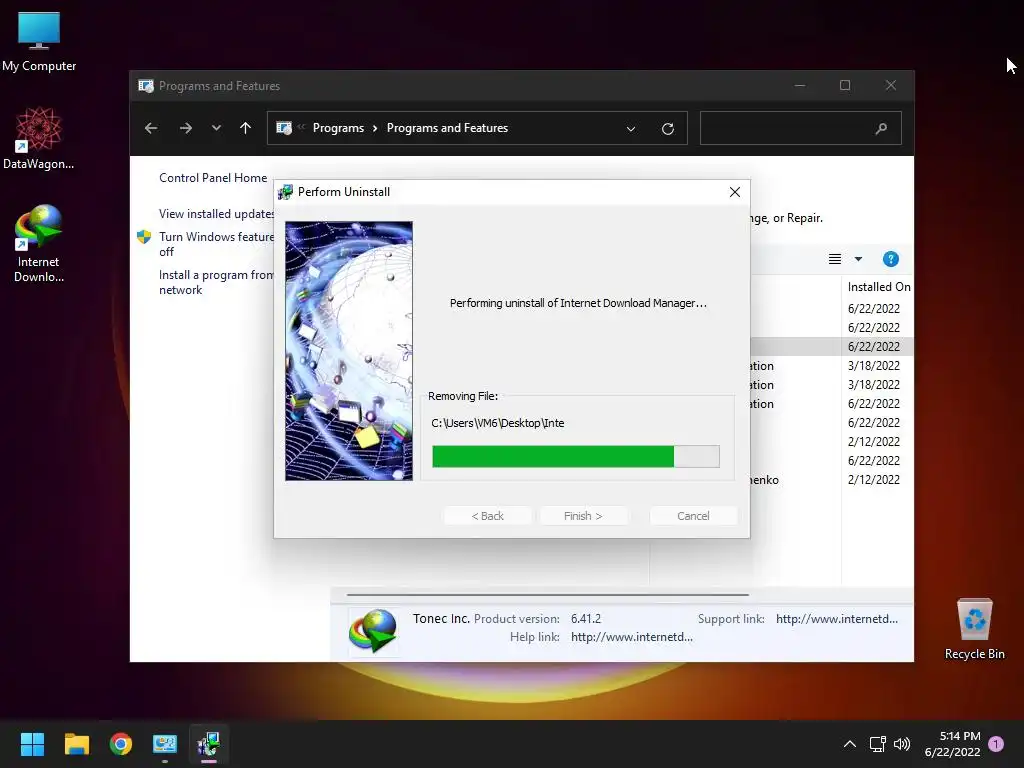Click the Help link URL in details pane
1024x768 pixels.
[x=632, y=637]
